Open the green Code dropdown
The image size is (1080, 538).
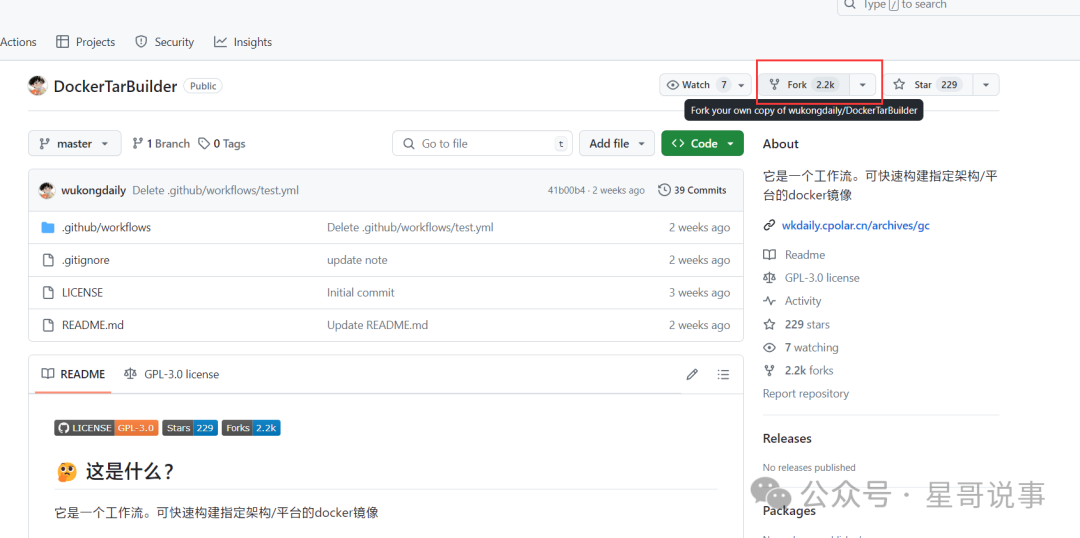702,143
